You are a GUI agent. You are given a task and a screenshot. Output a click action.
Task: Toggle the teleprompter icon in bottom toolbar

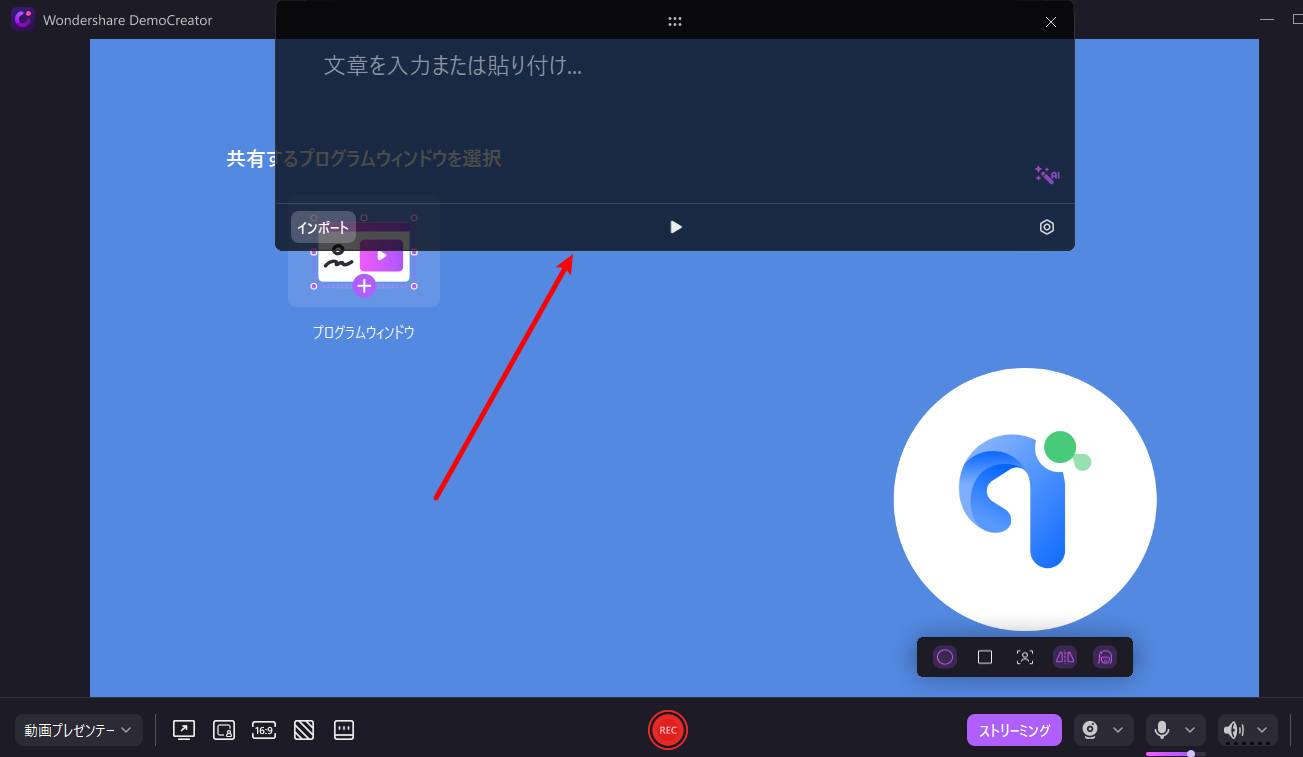(x=344, y=730)
